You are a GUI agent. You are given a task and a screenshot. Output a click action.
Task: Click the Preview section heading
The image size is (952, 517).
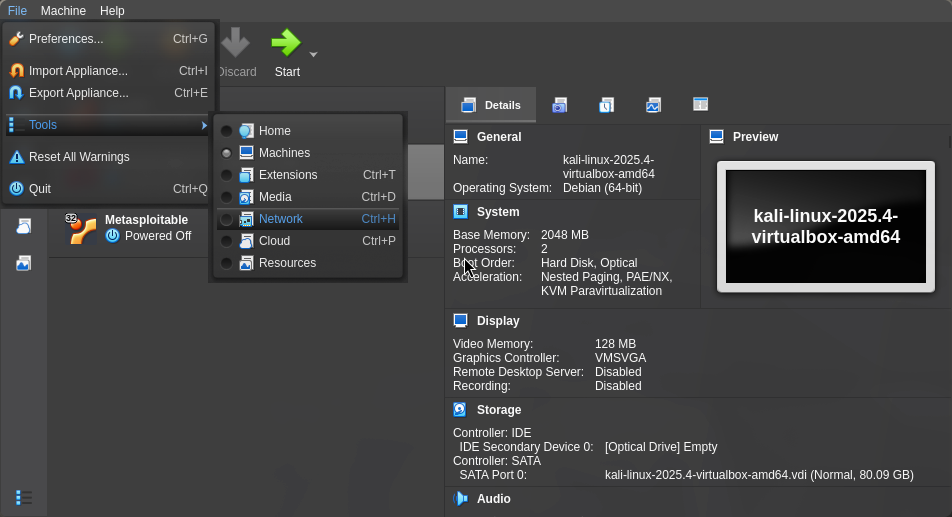tap(755, 137)
